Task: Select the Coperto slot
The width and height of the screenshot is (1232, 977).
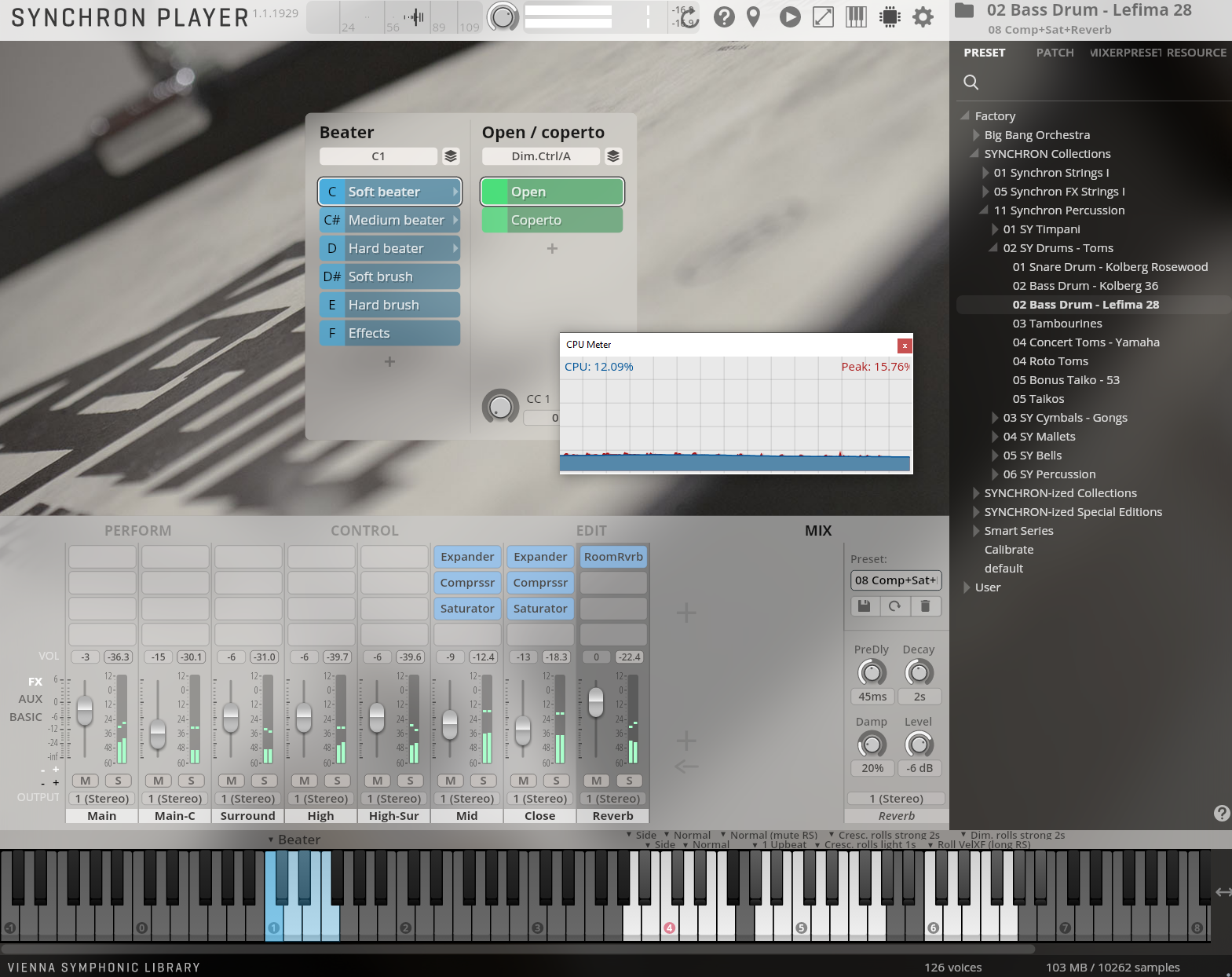Action: pyautogui.click(x=552, y=220)
